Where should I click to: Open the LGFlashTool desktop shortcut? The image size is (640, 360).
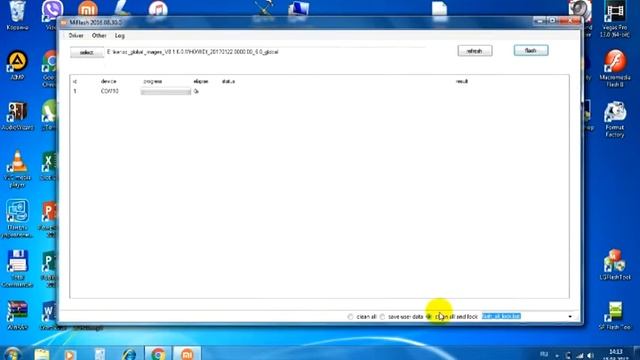click(615, 264)
